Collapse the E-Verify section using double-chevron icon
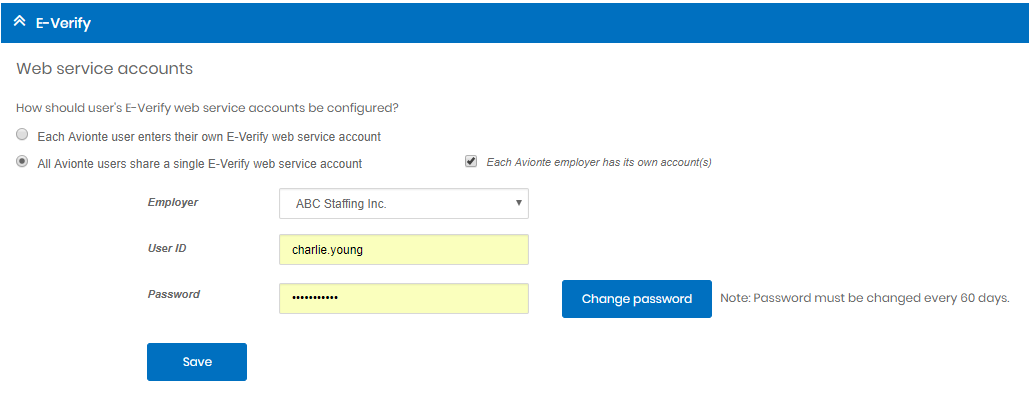This screenshot has height=401, width=1029. click(19, 22)
